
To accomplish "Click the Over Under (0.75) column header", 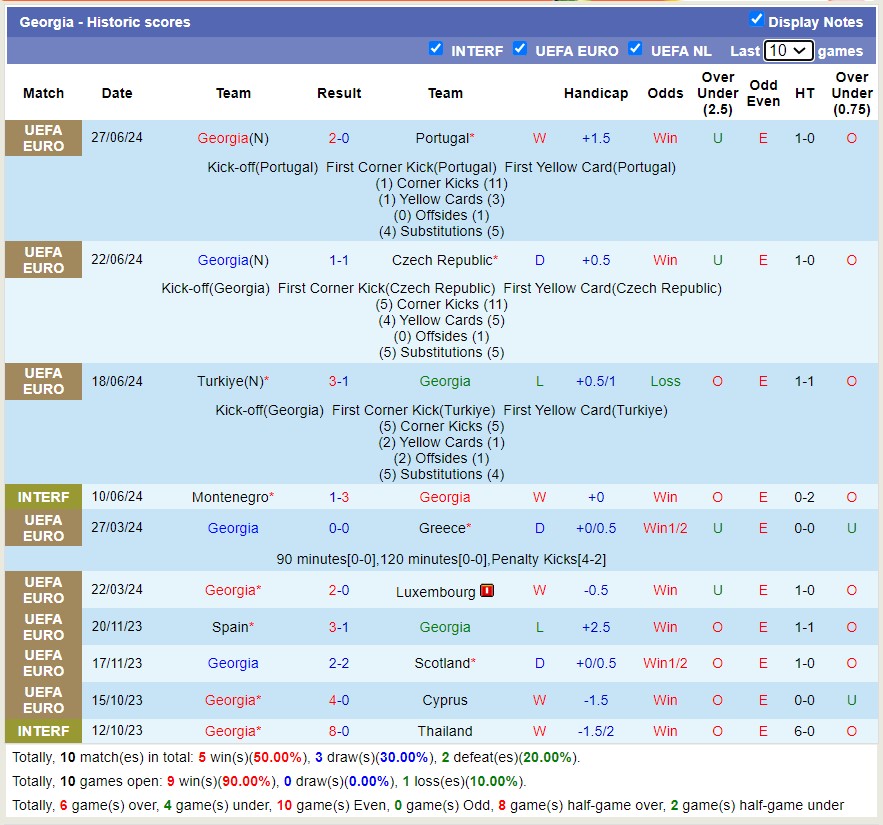I will coord(851,93).
